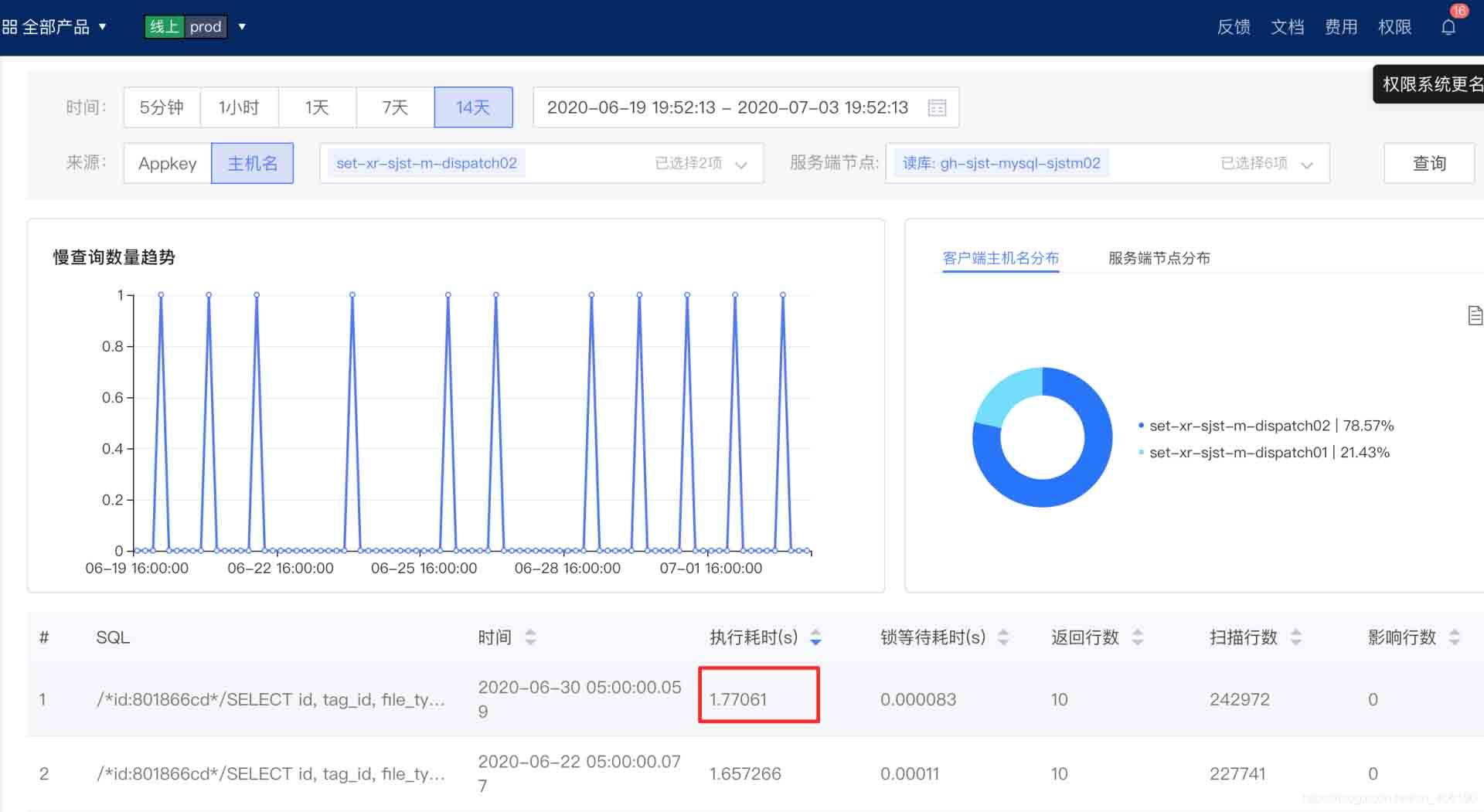Click the notification bell icon

(x=1448, y=27)
